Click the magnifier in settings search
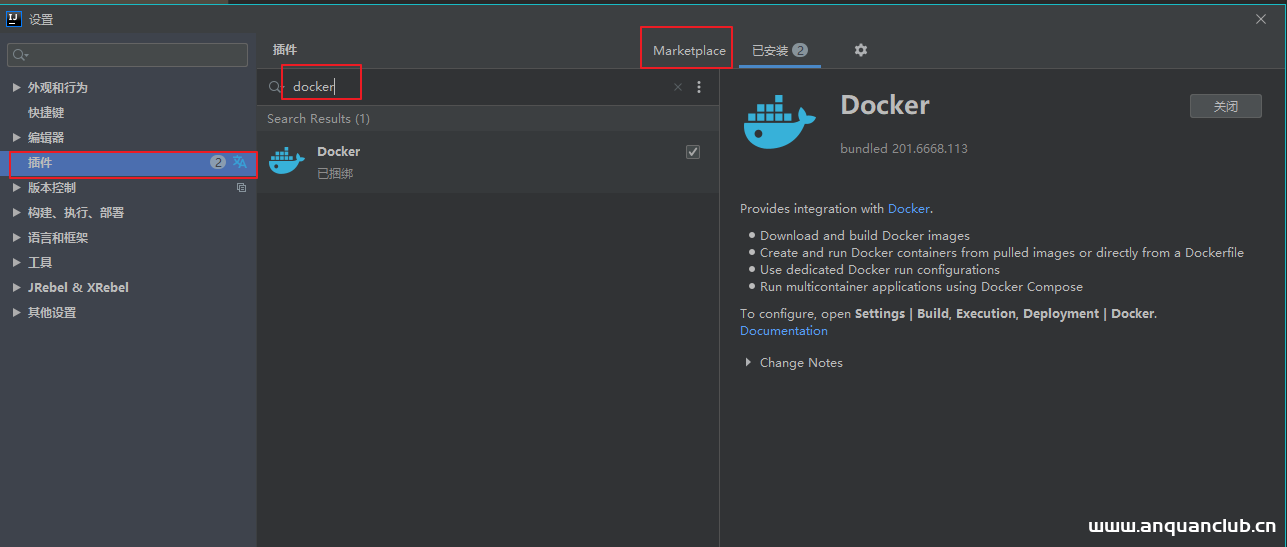The image size is (1287, 547). [x=20, y=55]
